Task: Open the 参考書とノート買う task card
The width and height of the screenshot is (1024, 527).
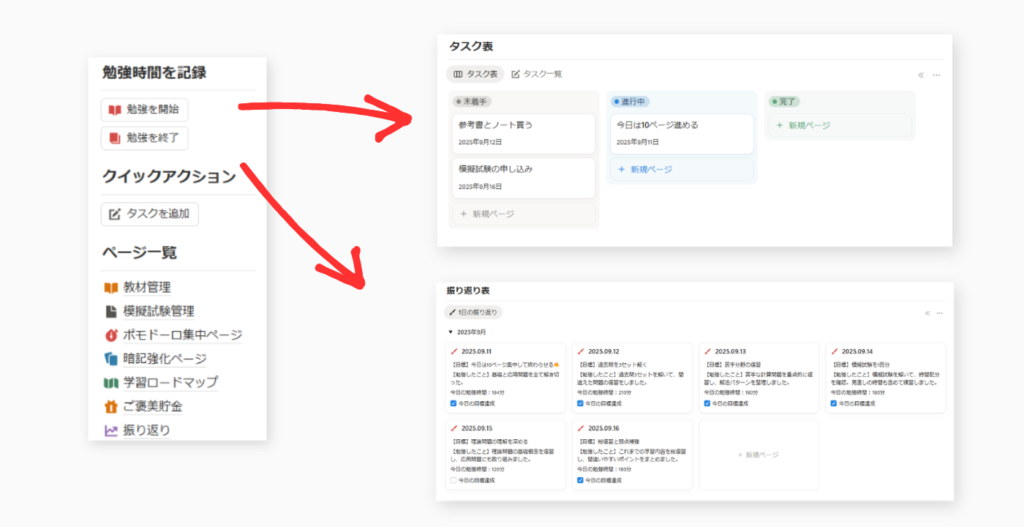Action: 522,133
